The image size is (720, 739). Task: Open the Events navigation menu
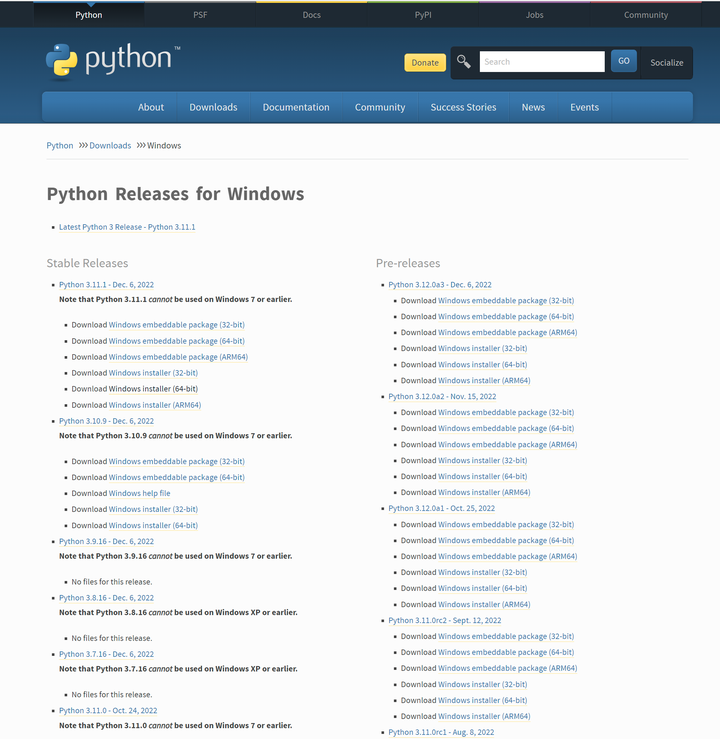point(584,107)
